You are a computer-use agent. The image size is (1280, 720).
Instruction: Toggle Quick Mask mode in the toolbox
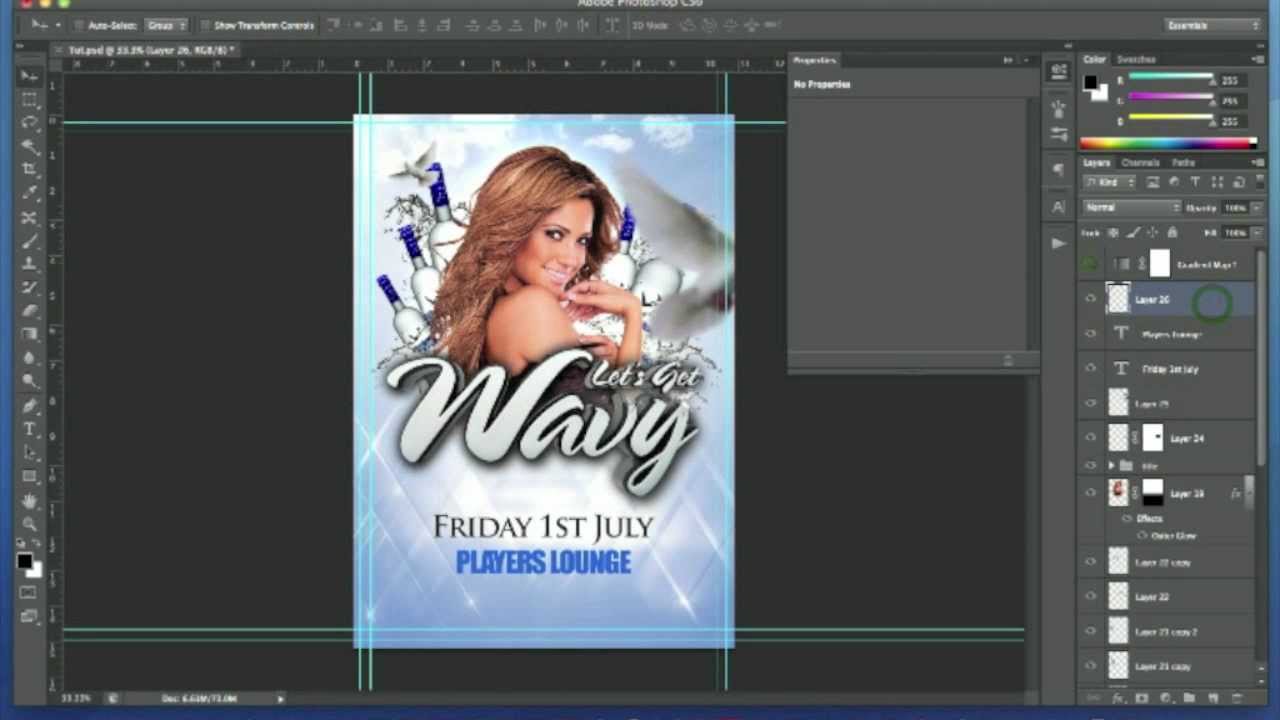[x=29, y=594]
